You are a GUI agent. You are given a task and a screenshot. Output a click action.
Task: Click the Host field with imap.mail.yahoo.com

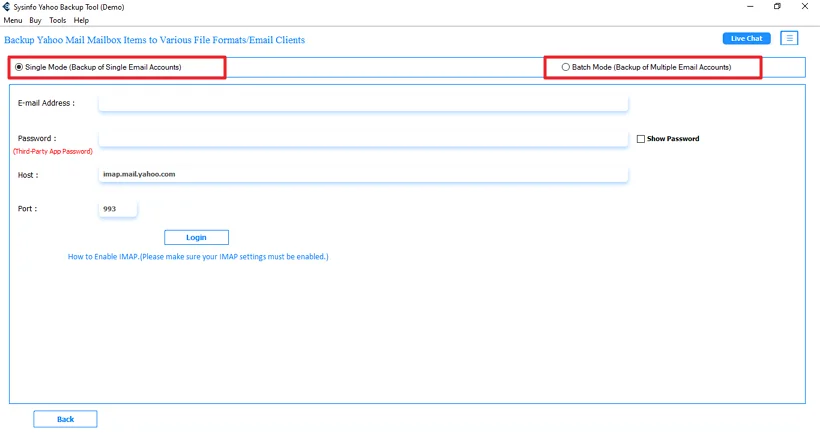[363, 175]
